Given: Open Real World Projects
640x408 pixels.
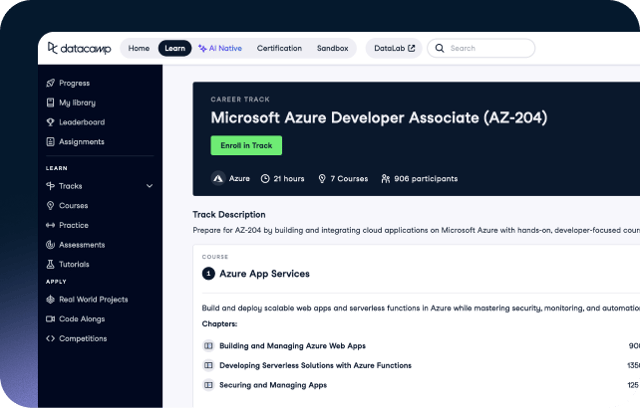Looking at the screenshot, I should point(93,299).
